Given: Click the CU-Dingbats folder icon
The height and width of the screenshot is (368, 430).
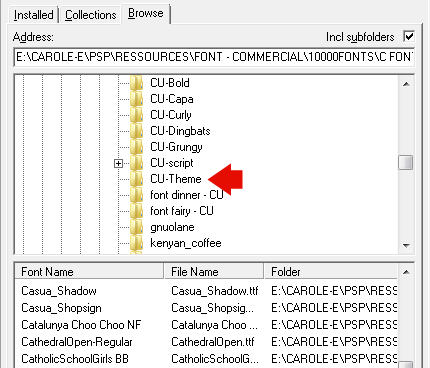Looking at the screenshot, I should (x=137, y=131).
